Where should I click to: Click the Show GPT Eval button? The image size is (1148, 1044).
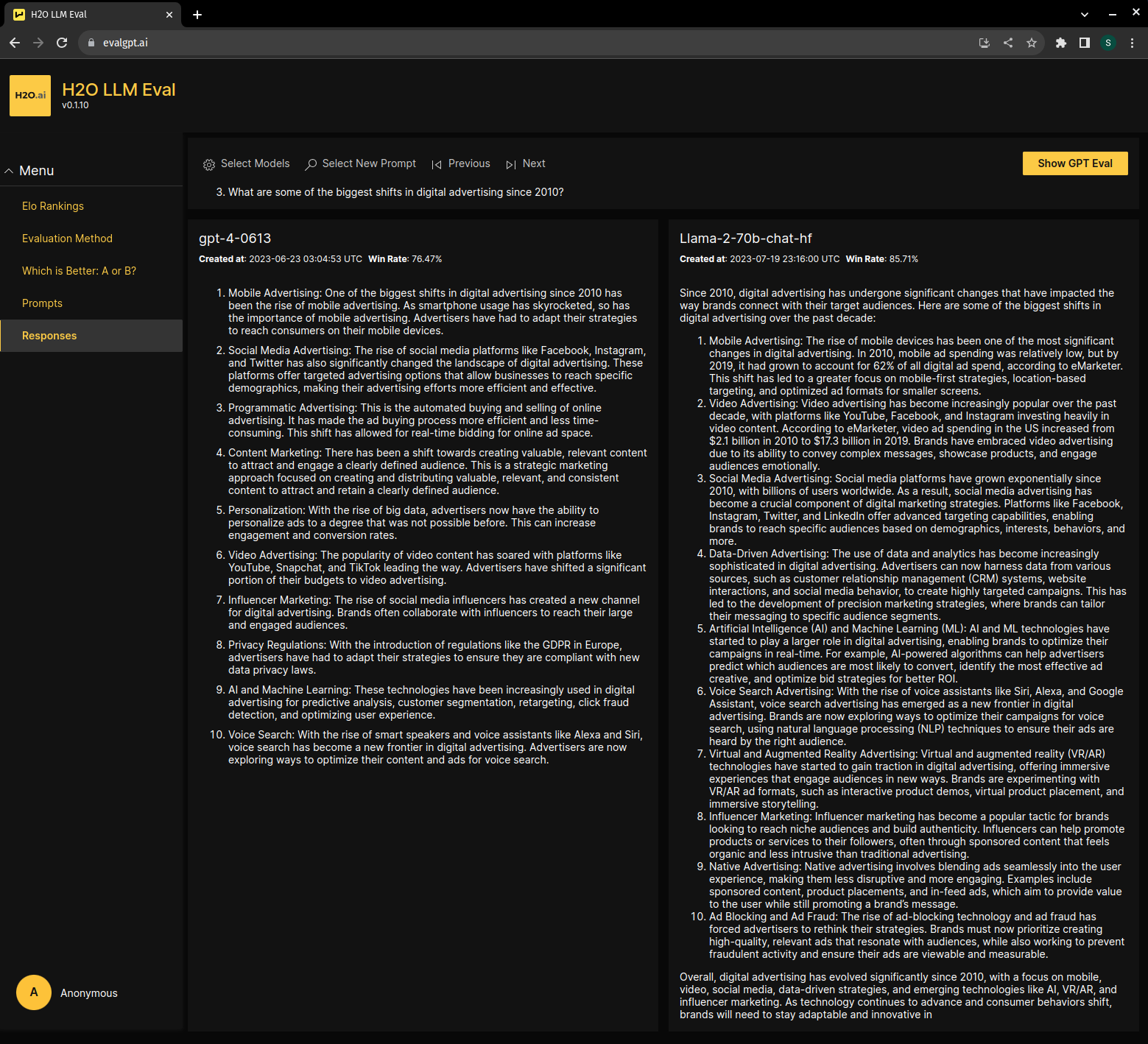(1075, 163)
